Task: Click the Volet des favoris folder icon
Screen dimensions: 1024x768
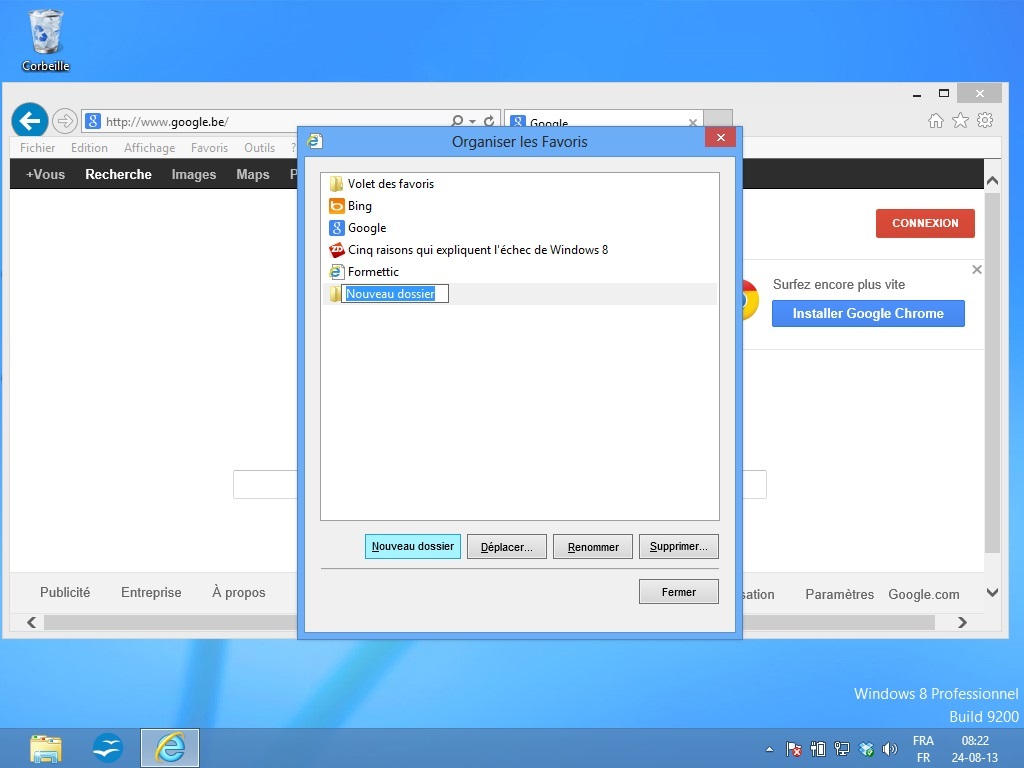Action: coord(336,184)
